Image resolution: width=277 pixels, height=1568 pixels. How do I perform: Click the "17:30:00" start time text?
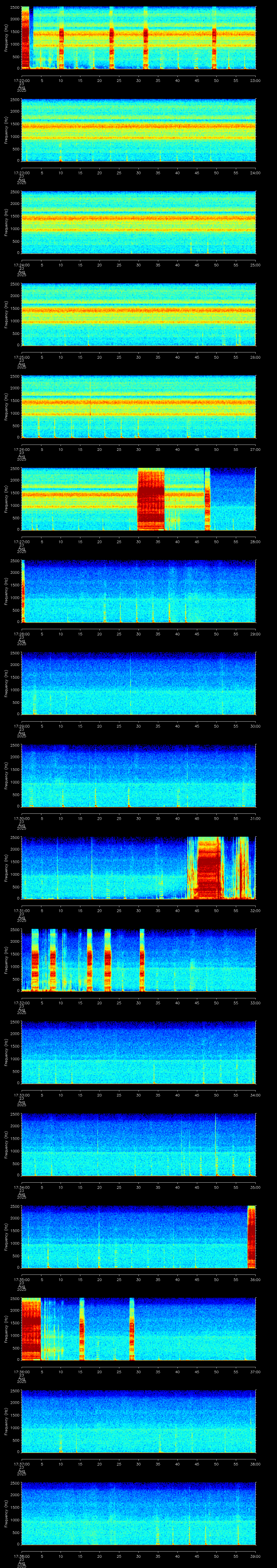click(21, 818)
